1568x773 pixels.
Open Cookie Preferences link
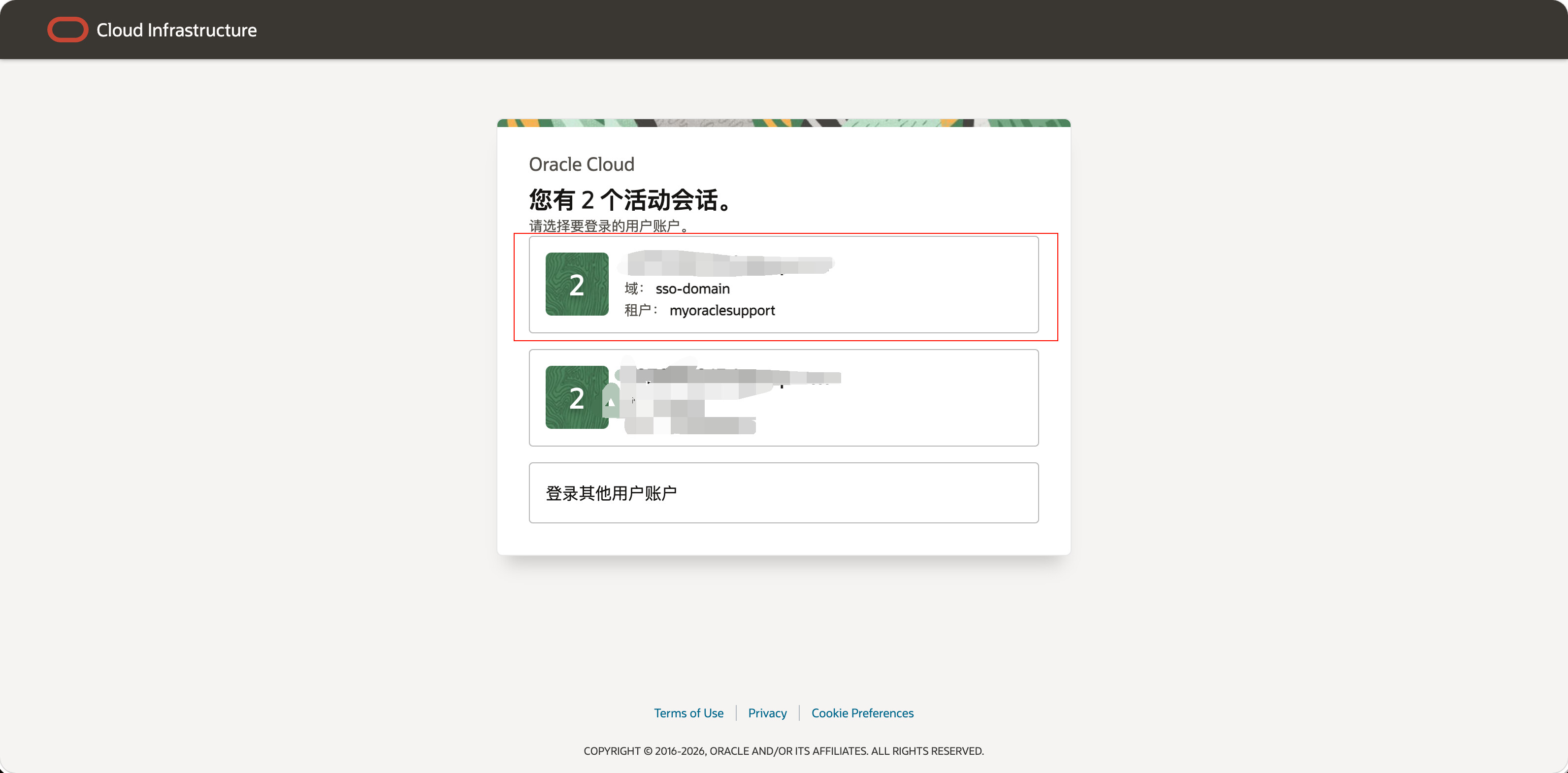862,713
